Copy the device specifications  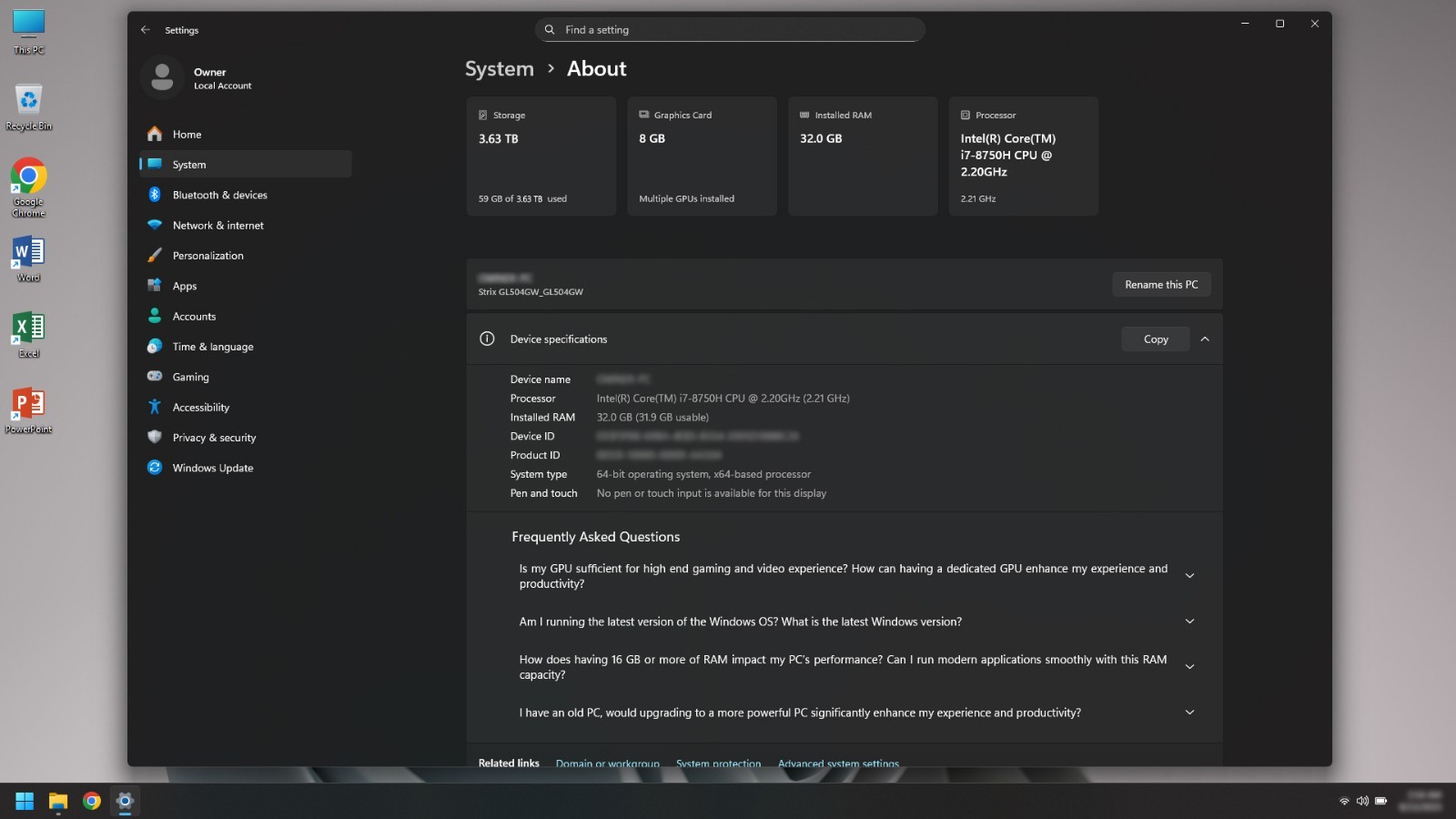click(x=1156, y=339)
